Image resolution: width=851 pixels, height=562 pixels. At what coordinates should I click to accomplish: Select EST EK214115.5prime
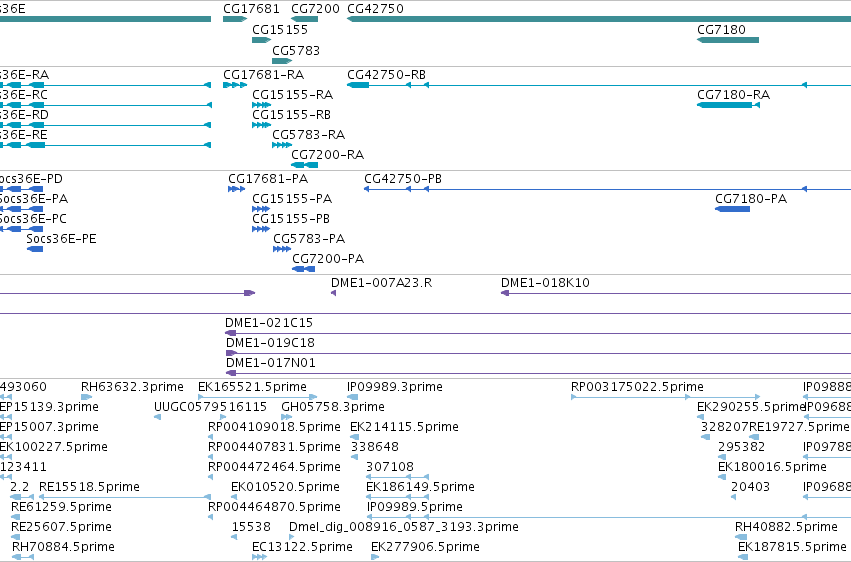(354, 437)
